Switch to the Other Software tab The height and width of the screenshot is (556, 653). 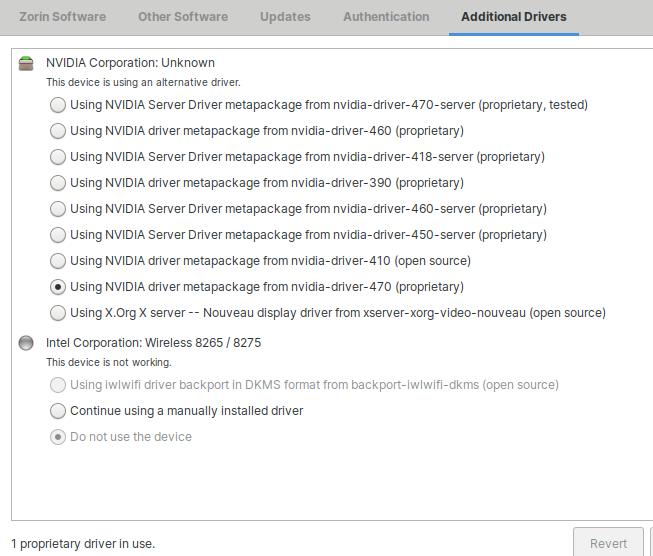pyautogui.click(x=183, y=17)
